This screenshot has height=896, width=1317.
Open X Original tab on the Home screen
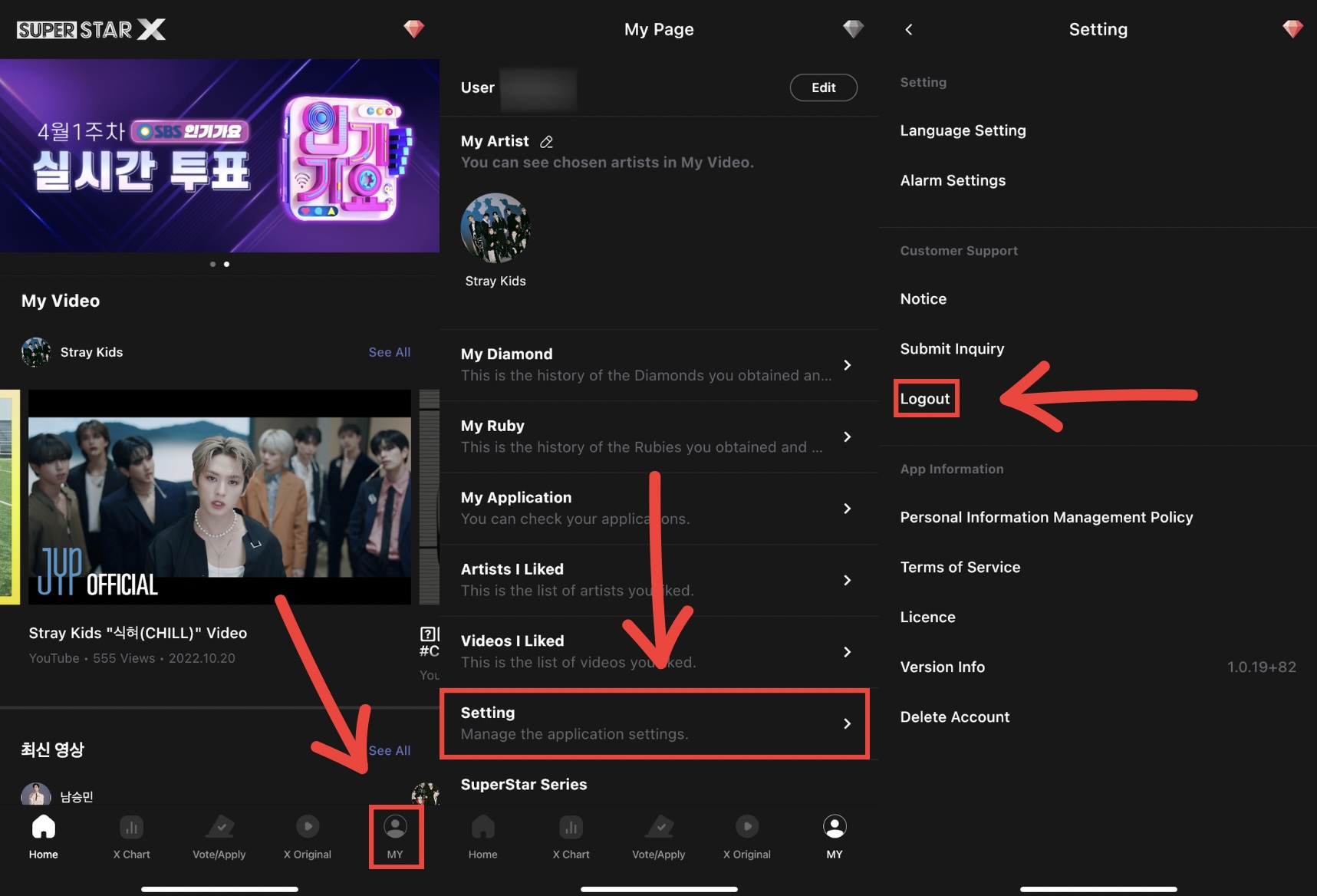[x=308, y=836]
